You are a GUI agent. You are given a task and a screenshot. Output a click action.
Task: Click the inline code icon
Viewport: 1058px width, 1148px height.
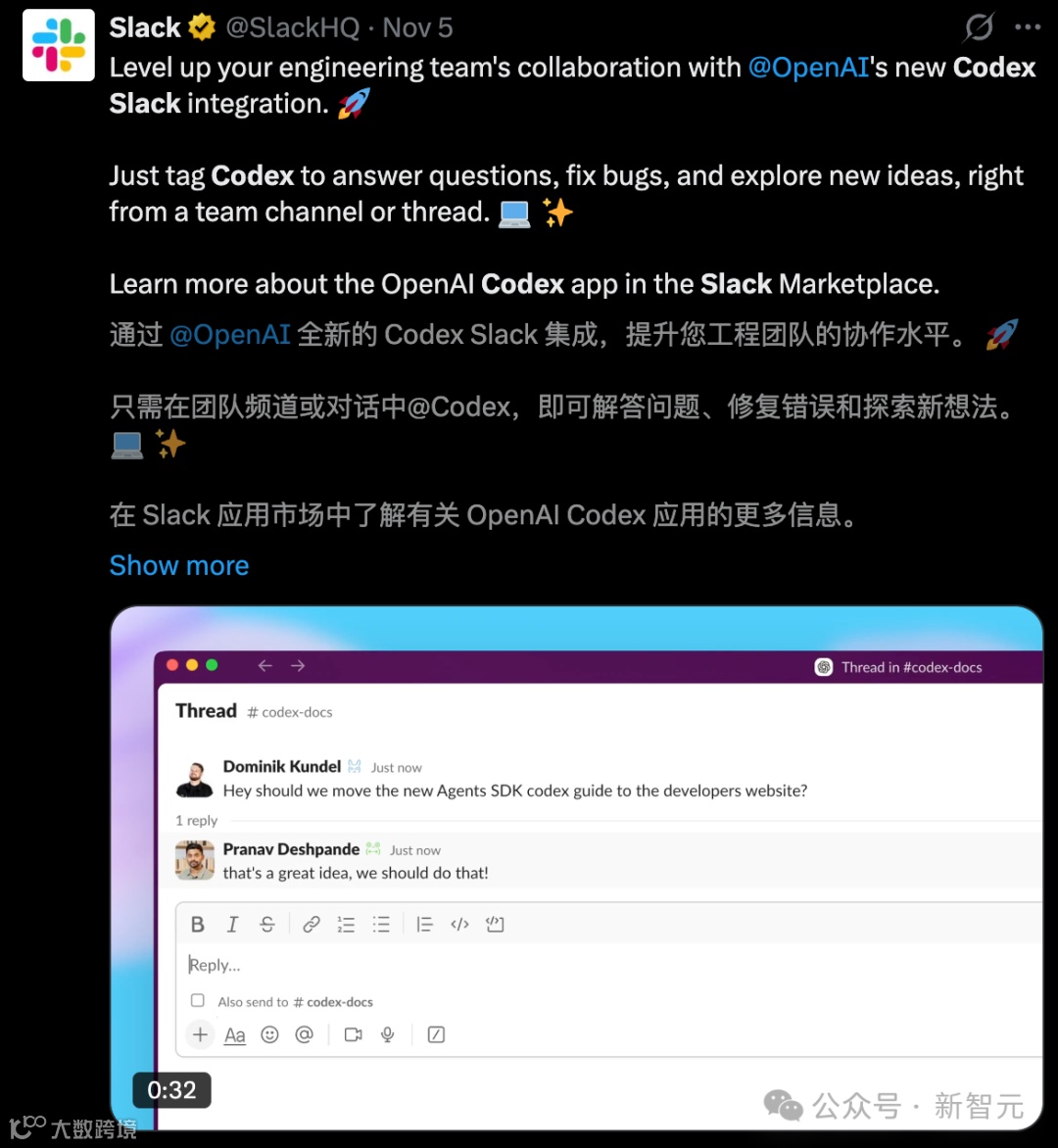pos(459,924)
